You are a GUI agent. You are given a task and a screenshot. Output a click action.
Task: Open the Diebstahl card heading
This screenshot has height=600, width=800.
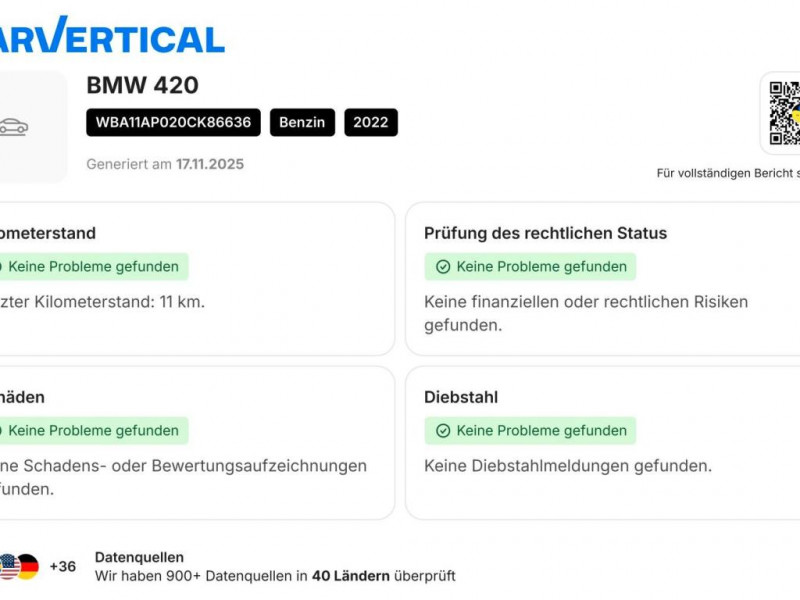click(461, 397)
